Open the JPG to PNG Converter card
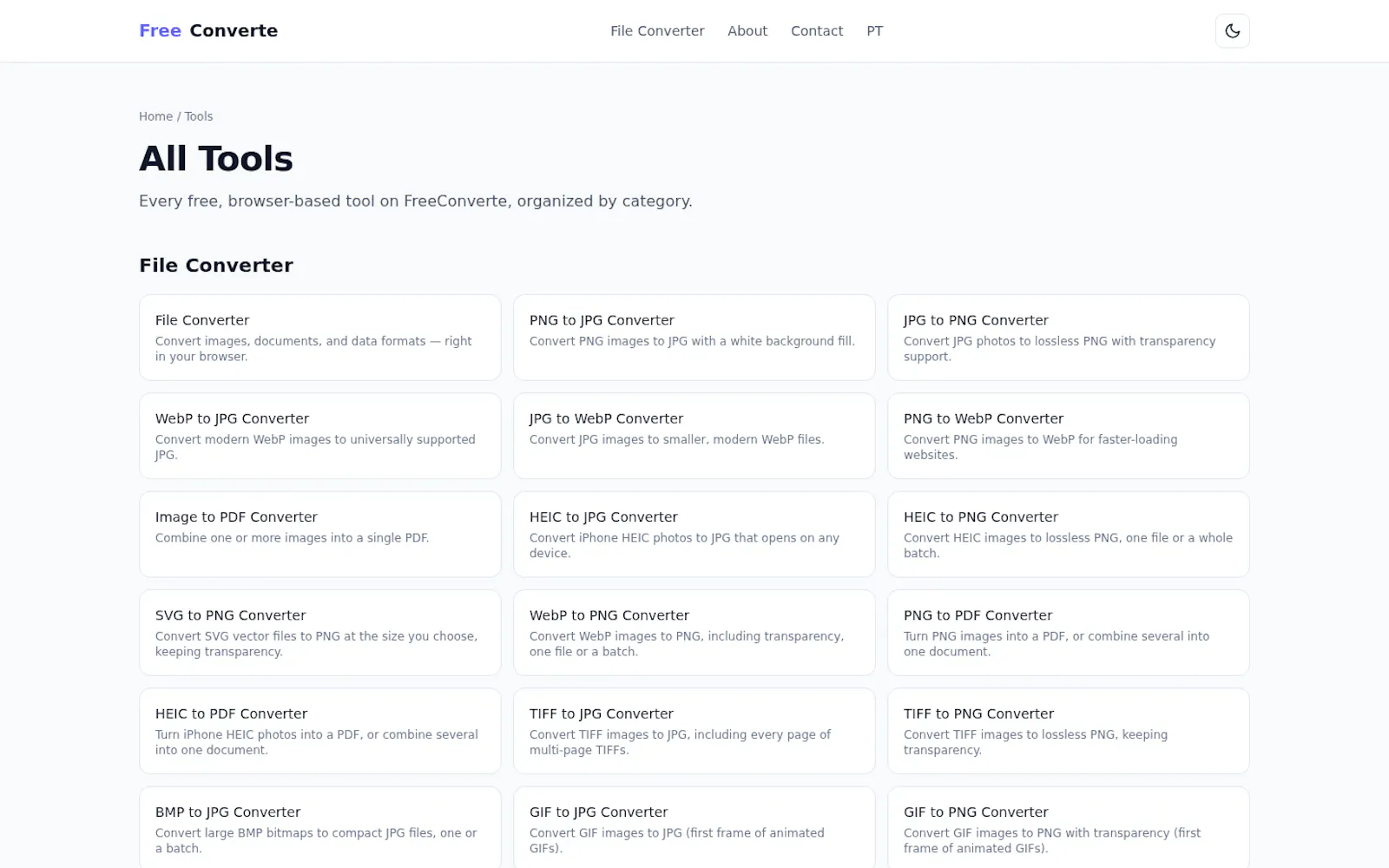Screen dimensions: 1389x868 click(1069, 338)
